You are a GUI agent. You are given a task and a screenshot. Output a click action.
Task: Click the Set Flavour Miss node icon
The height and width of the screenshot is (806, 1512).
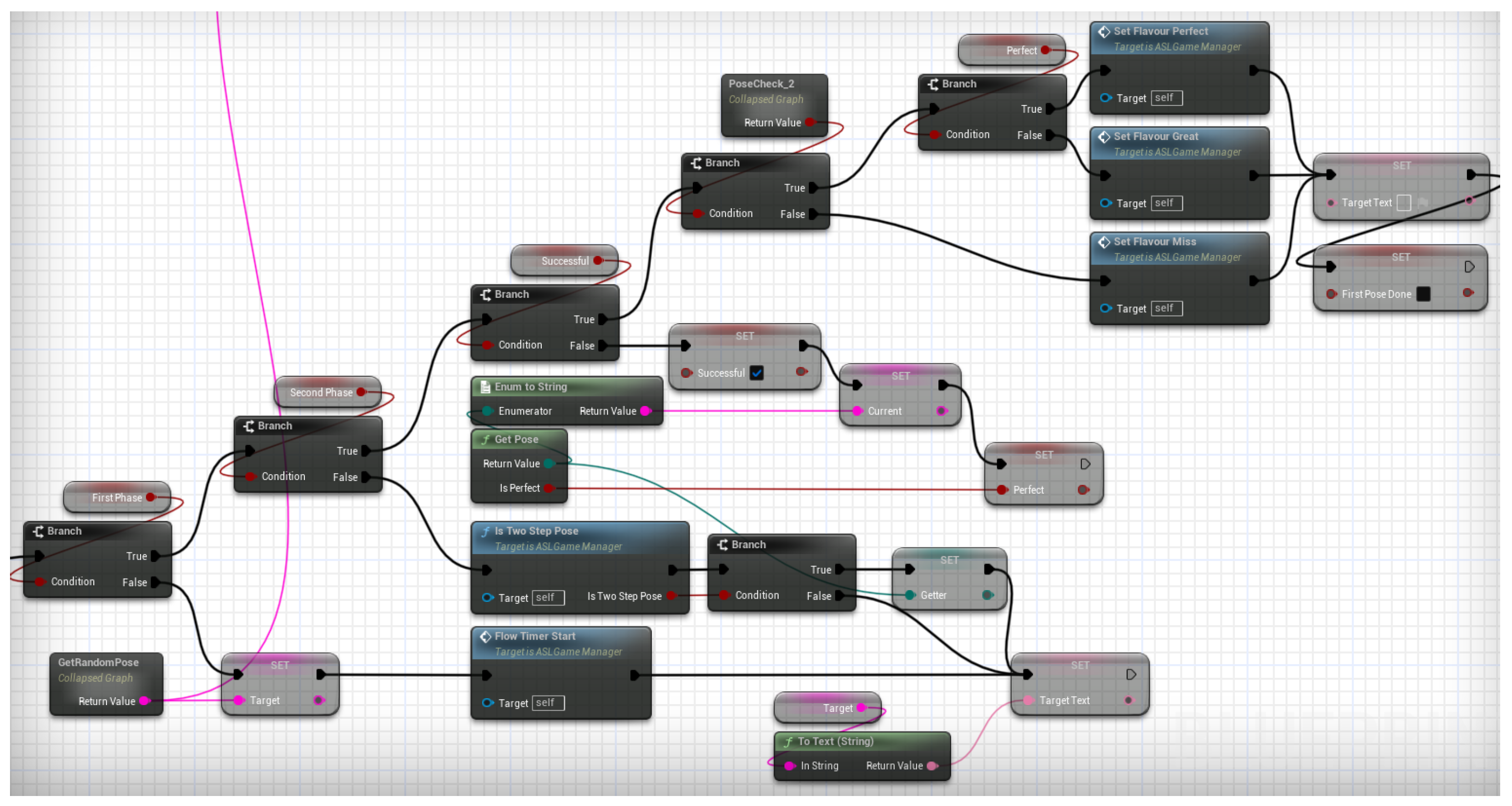pyautogui.click(x=1104, y=242)
